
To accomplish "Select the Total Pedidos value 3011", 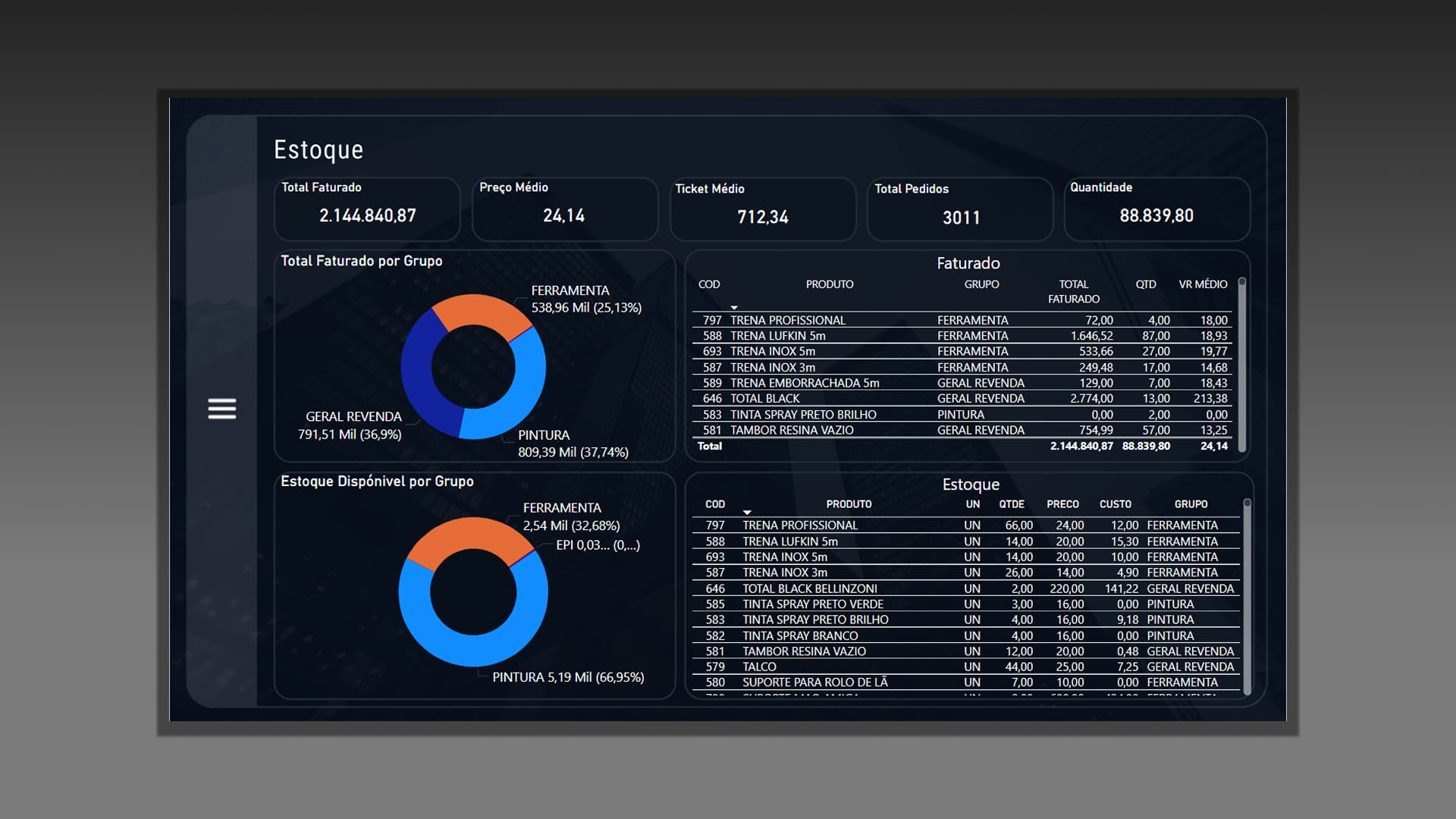I will [x=961, y=218].
